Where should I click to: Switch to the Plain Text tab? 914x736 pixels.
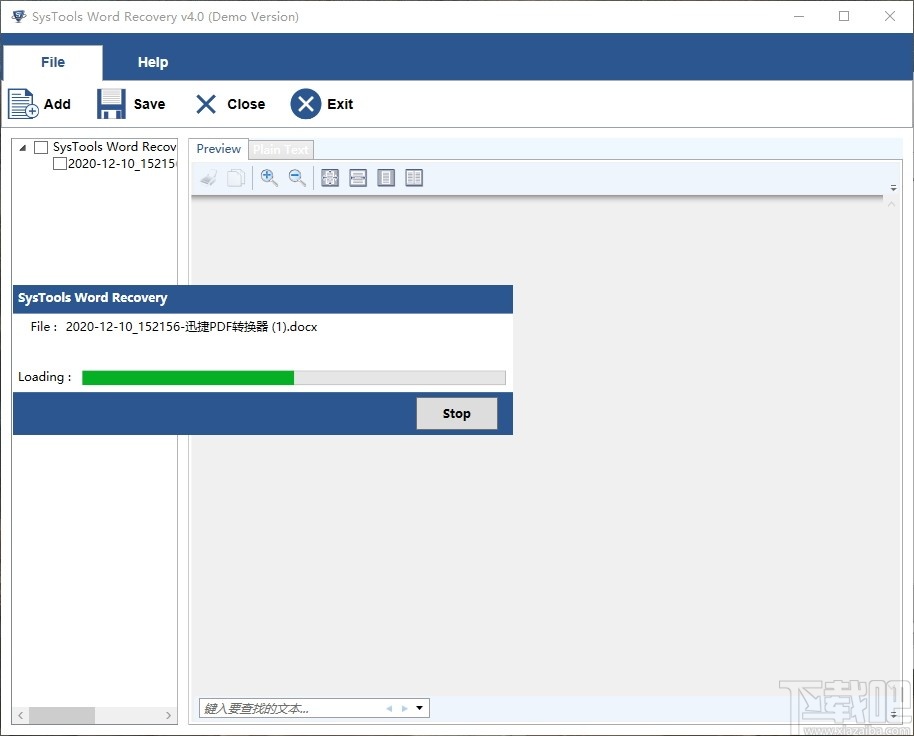(x=280, y=149)
